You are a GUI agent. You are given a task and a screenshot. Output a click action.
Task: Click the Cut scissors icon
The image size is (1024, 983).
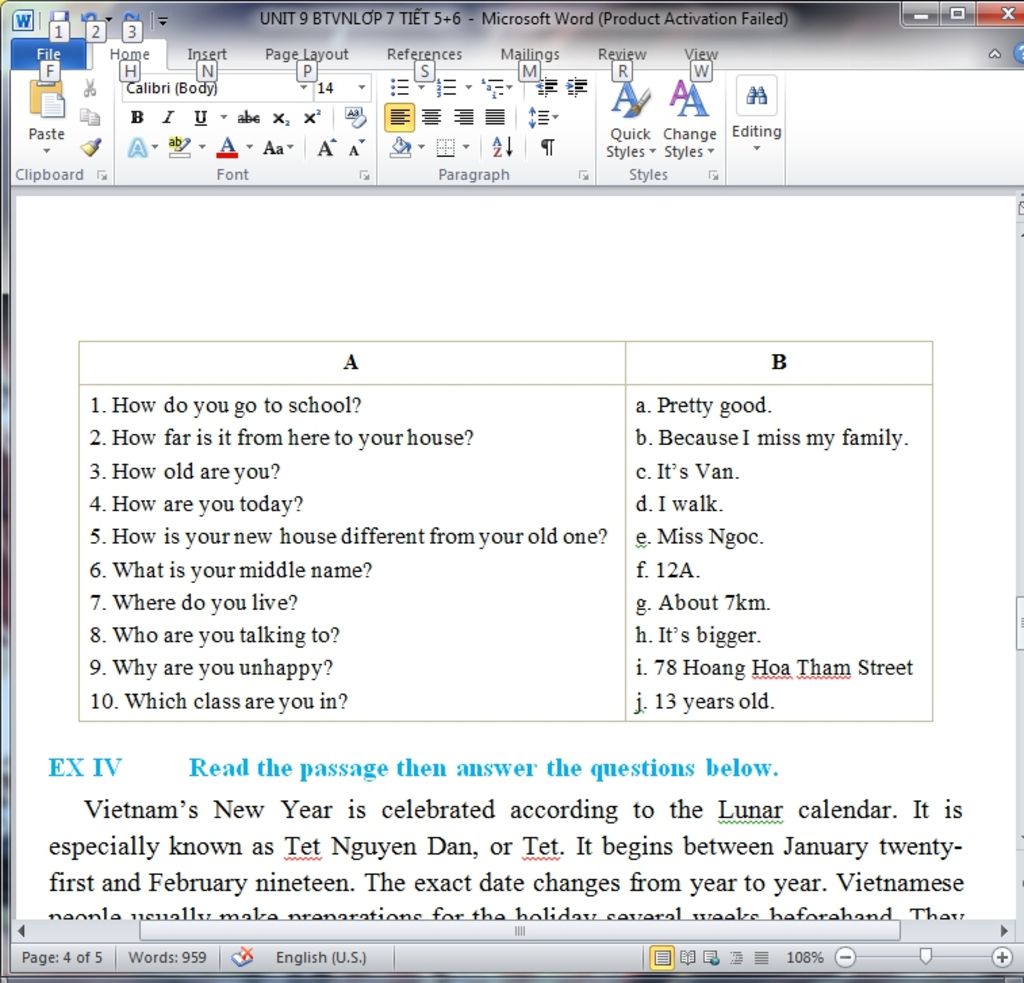90,88
